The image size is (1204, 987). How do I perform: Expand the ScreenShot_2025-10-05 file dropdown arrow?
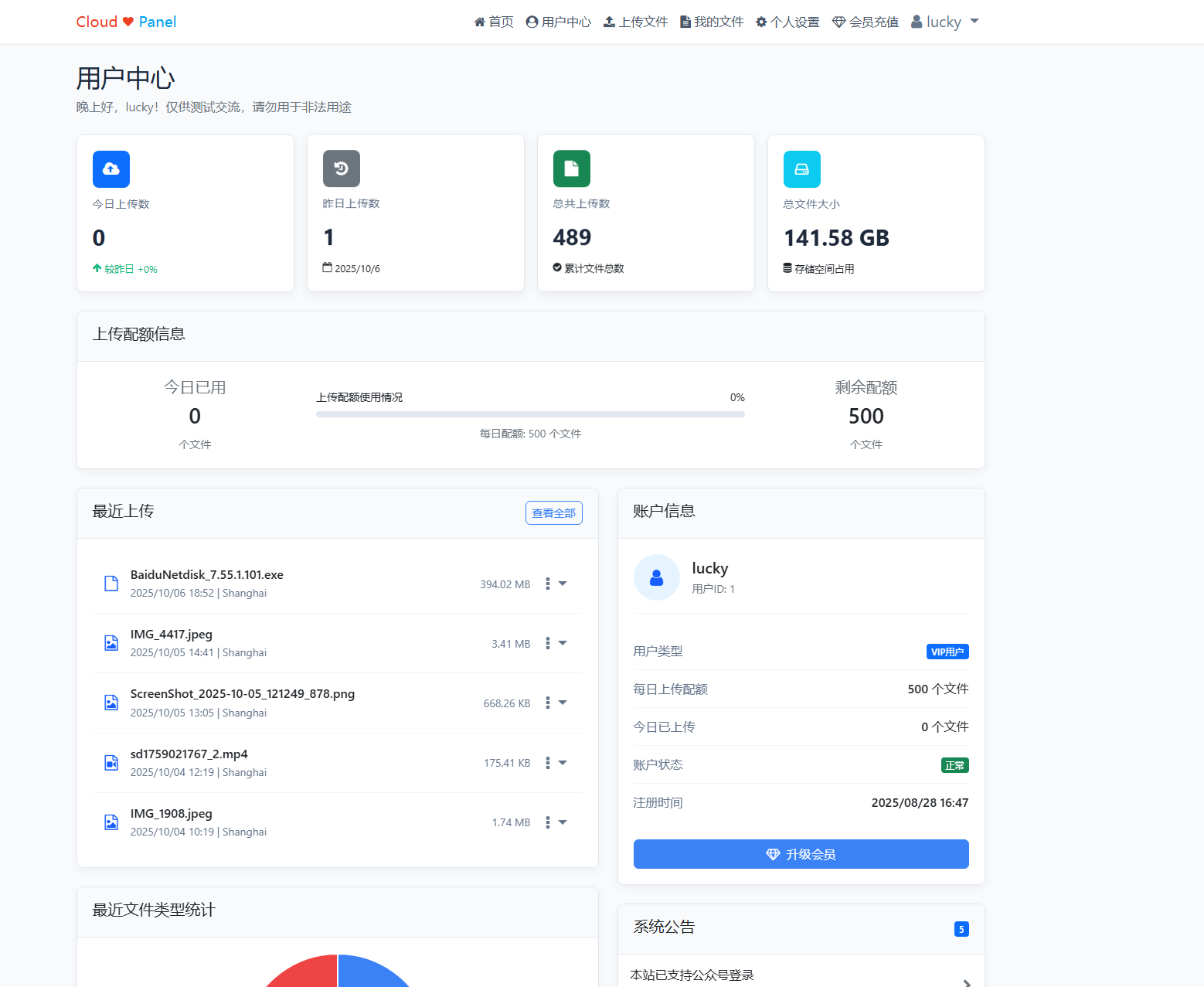(x=562, y=703)
